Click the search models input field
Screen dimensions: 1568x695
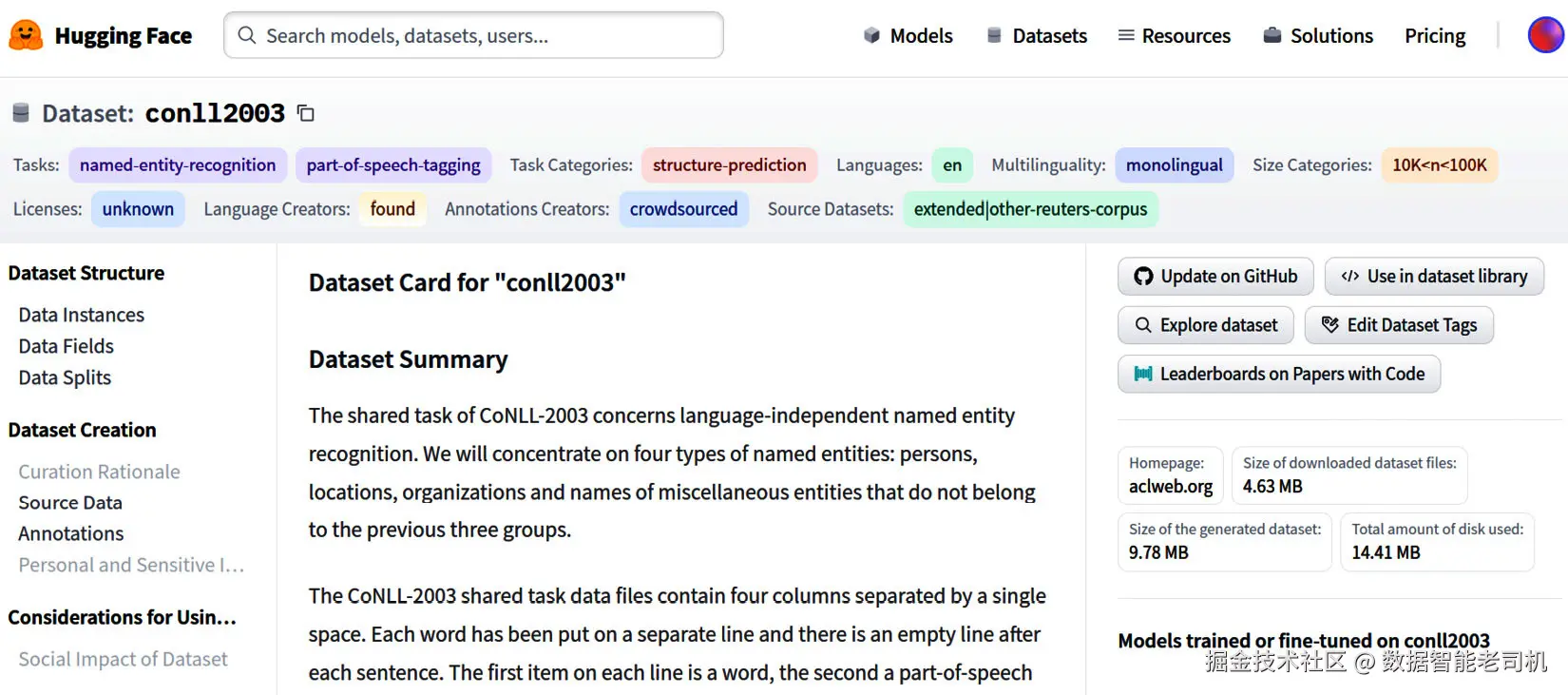tap(473, 36)
